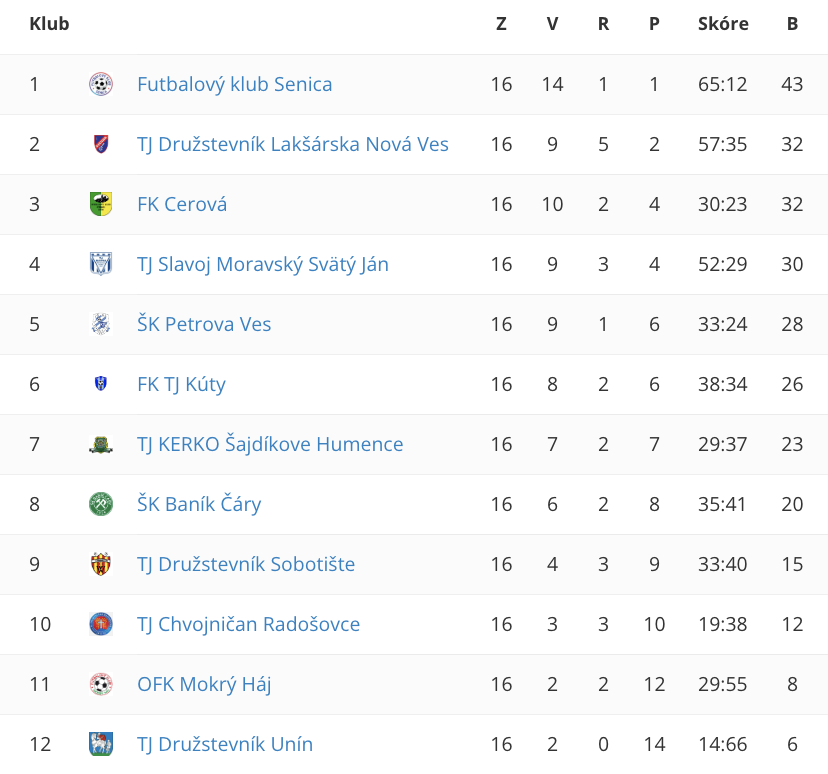Open the TJ KERKO Šajdíkove Humence link
Screen dimensions: 828x774
270,444
